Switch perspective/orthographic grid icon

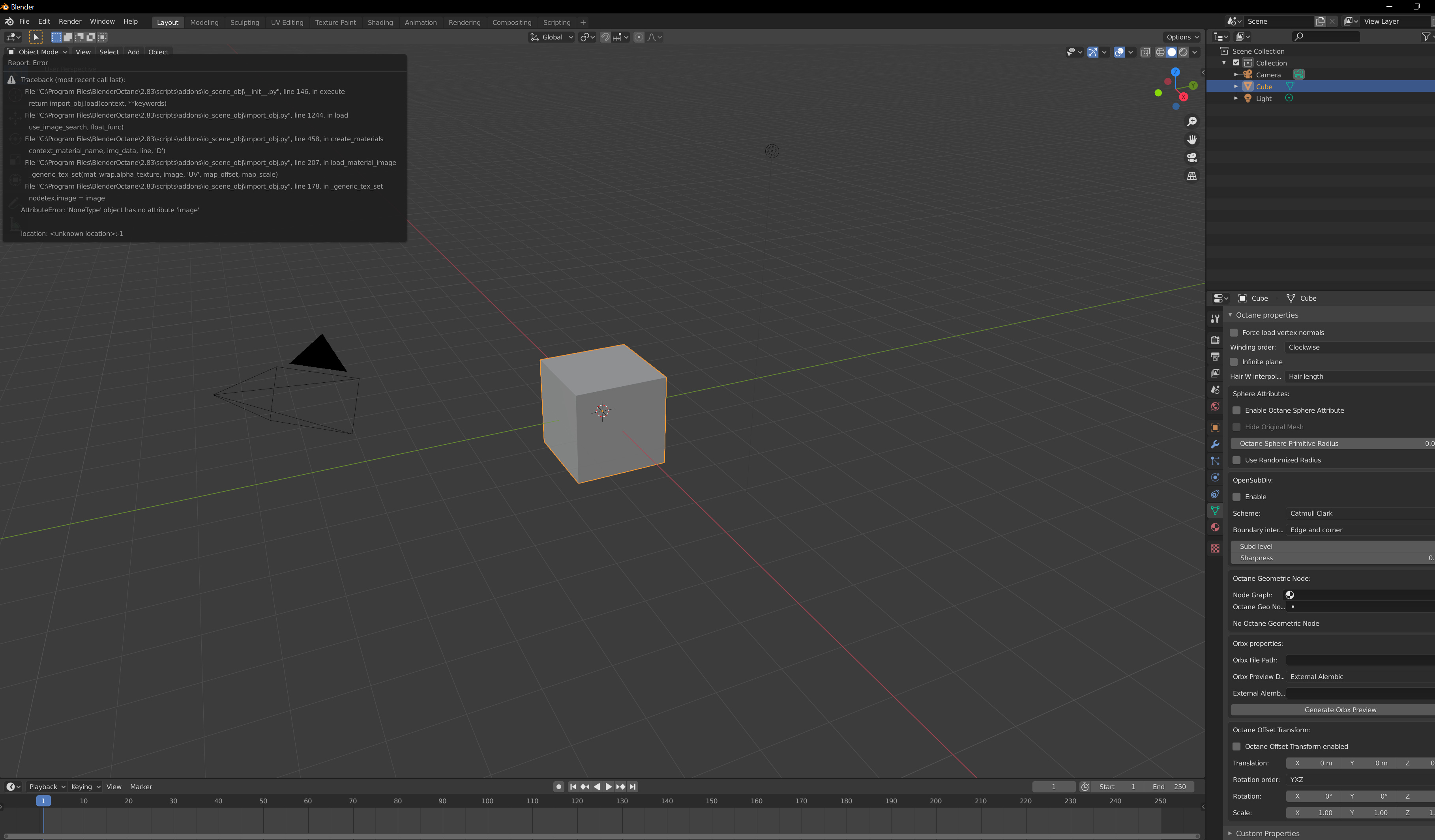pos(1191,176)
